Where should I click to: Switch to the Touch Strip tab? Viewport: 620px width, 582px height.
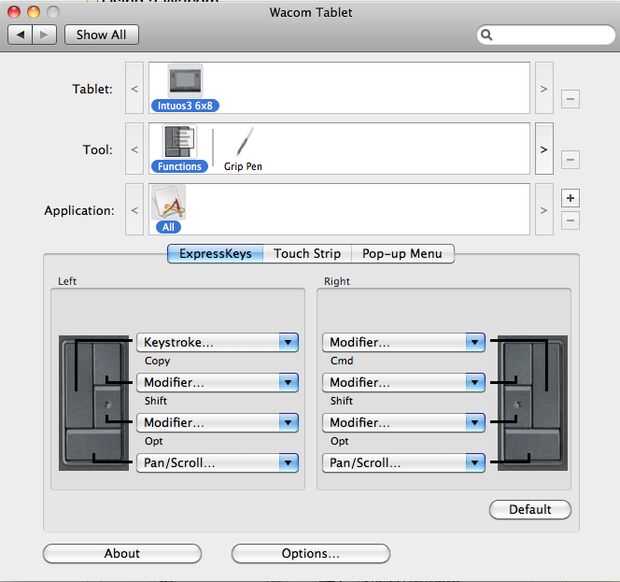307,254
